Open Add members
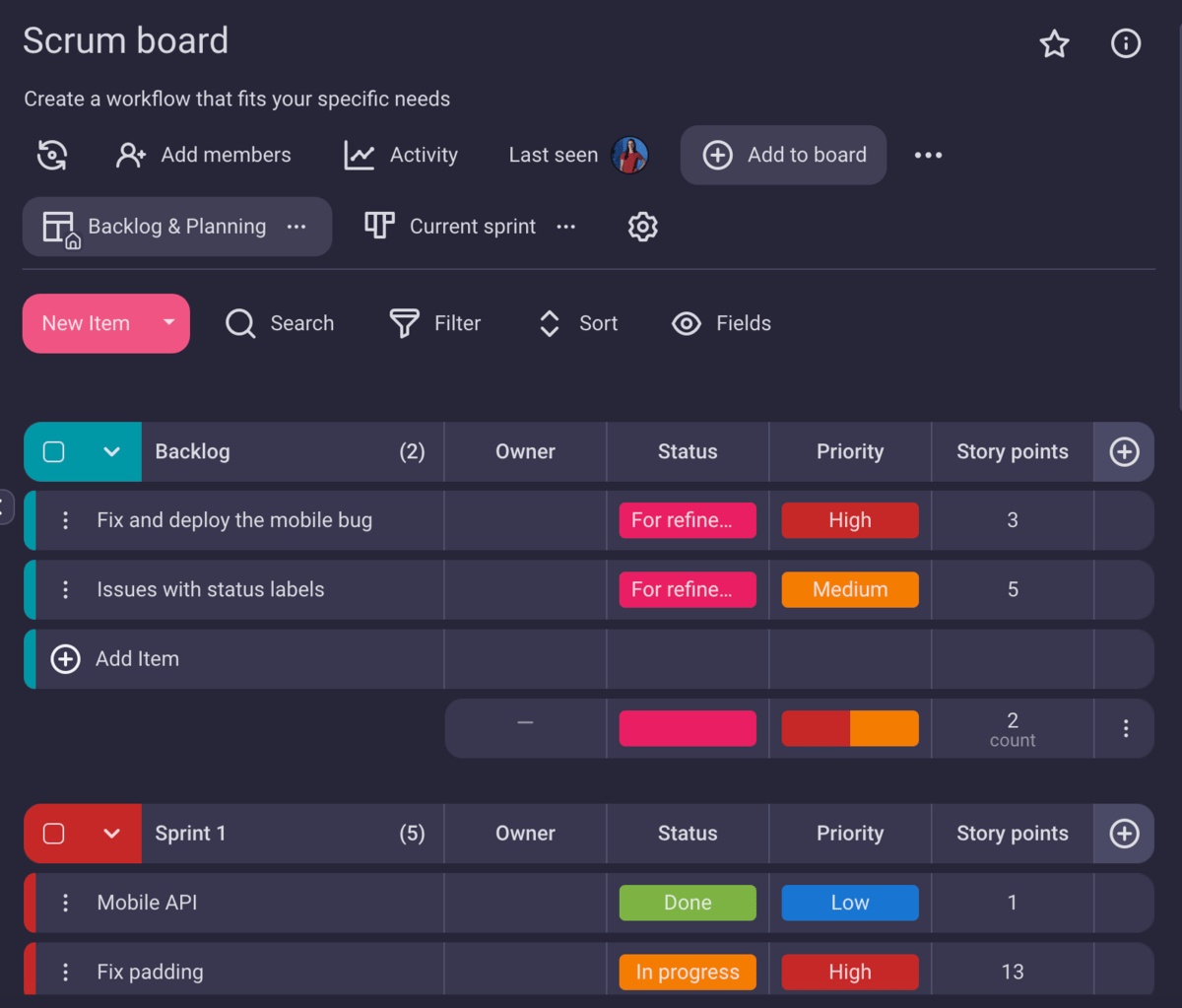 [204, 155]
